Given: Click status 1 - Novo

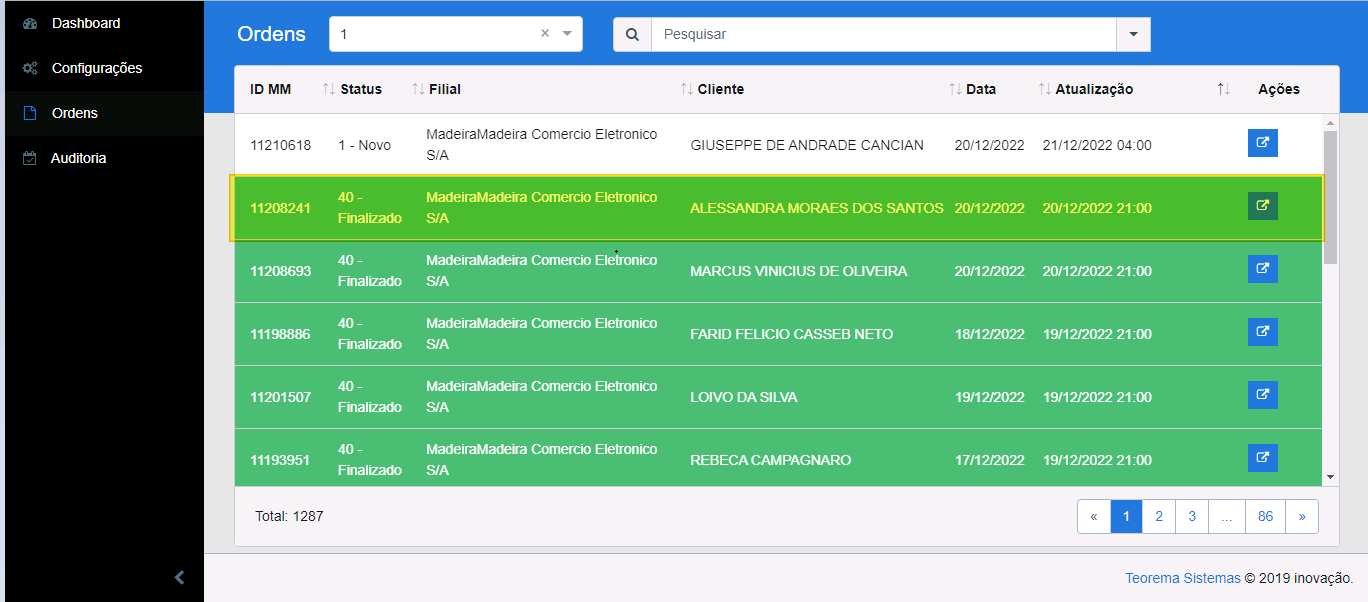Looking at the screenshot, I should pos(364,145).
